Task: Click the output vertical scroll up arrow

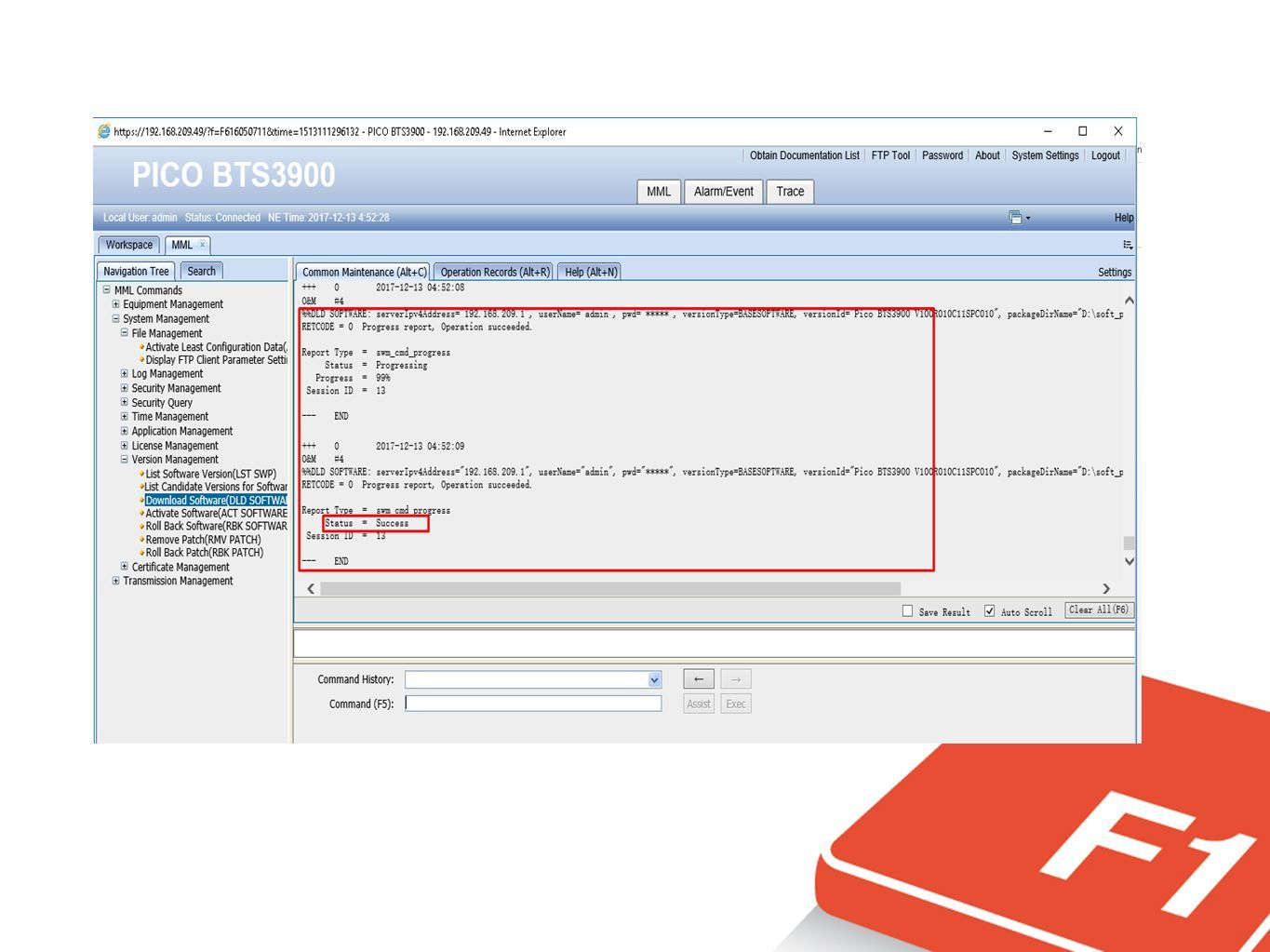Action: (x=1129, y=300)
